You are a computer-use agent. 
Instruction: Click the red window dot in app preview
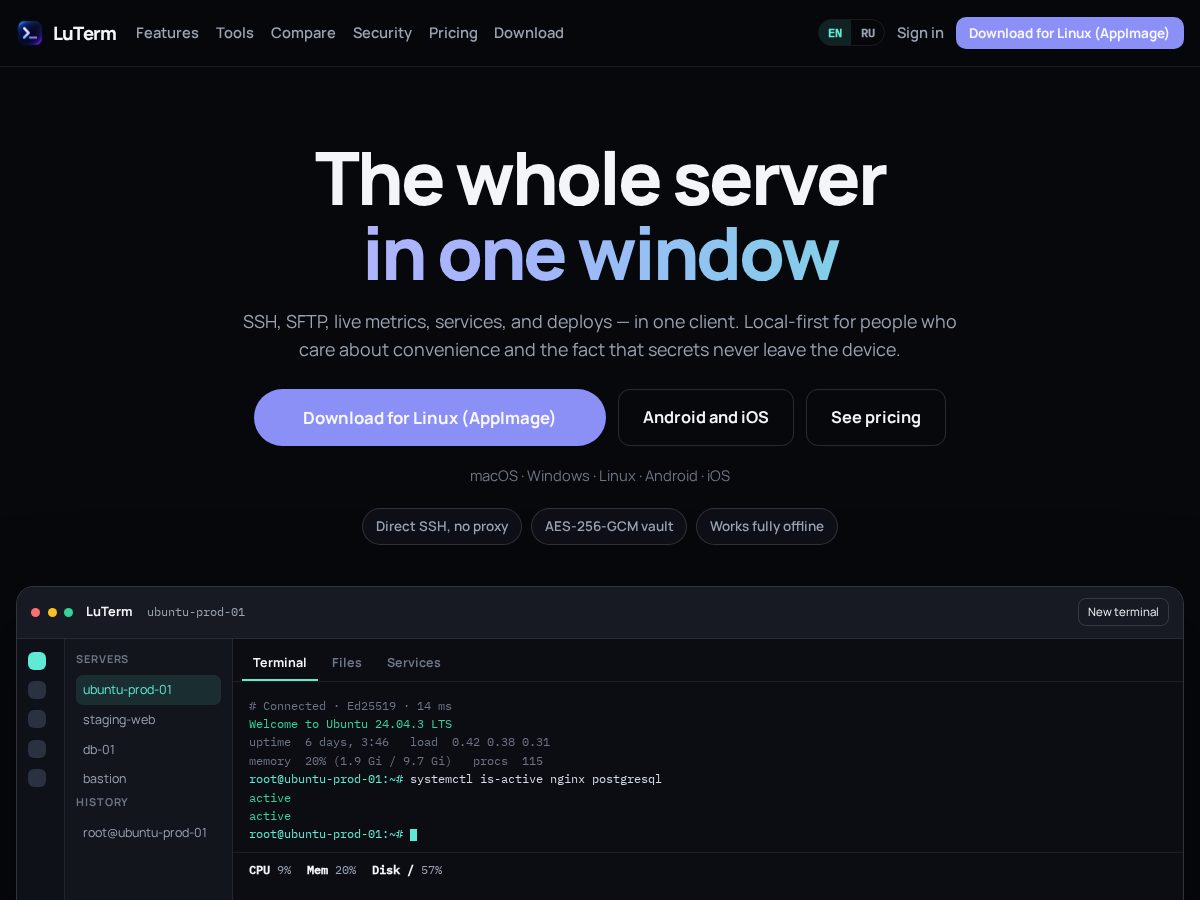pos(36,612)
